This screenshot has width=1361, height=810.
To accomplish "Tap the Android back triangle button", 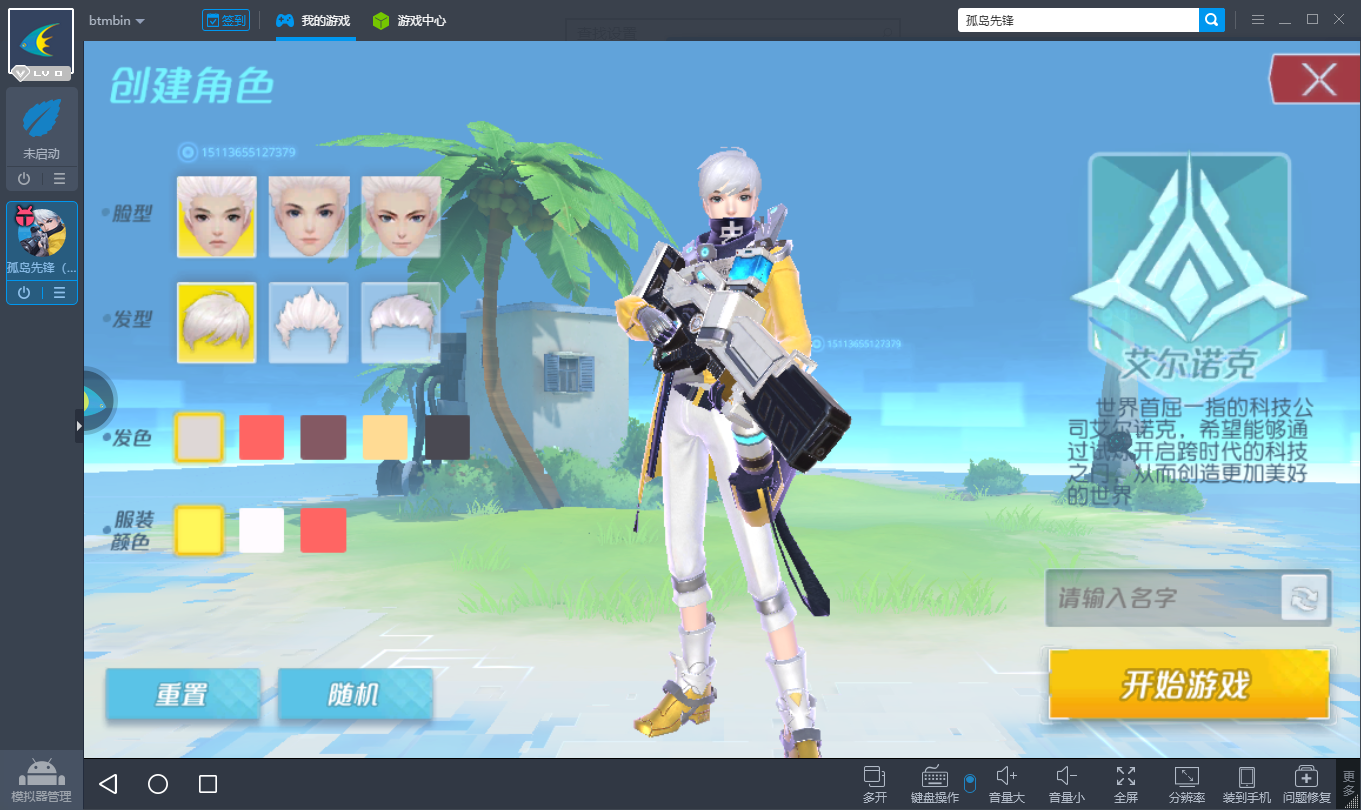I will click(x=108, y=784).
